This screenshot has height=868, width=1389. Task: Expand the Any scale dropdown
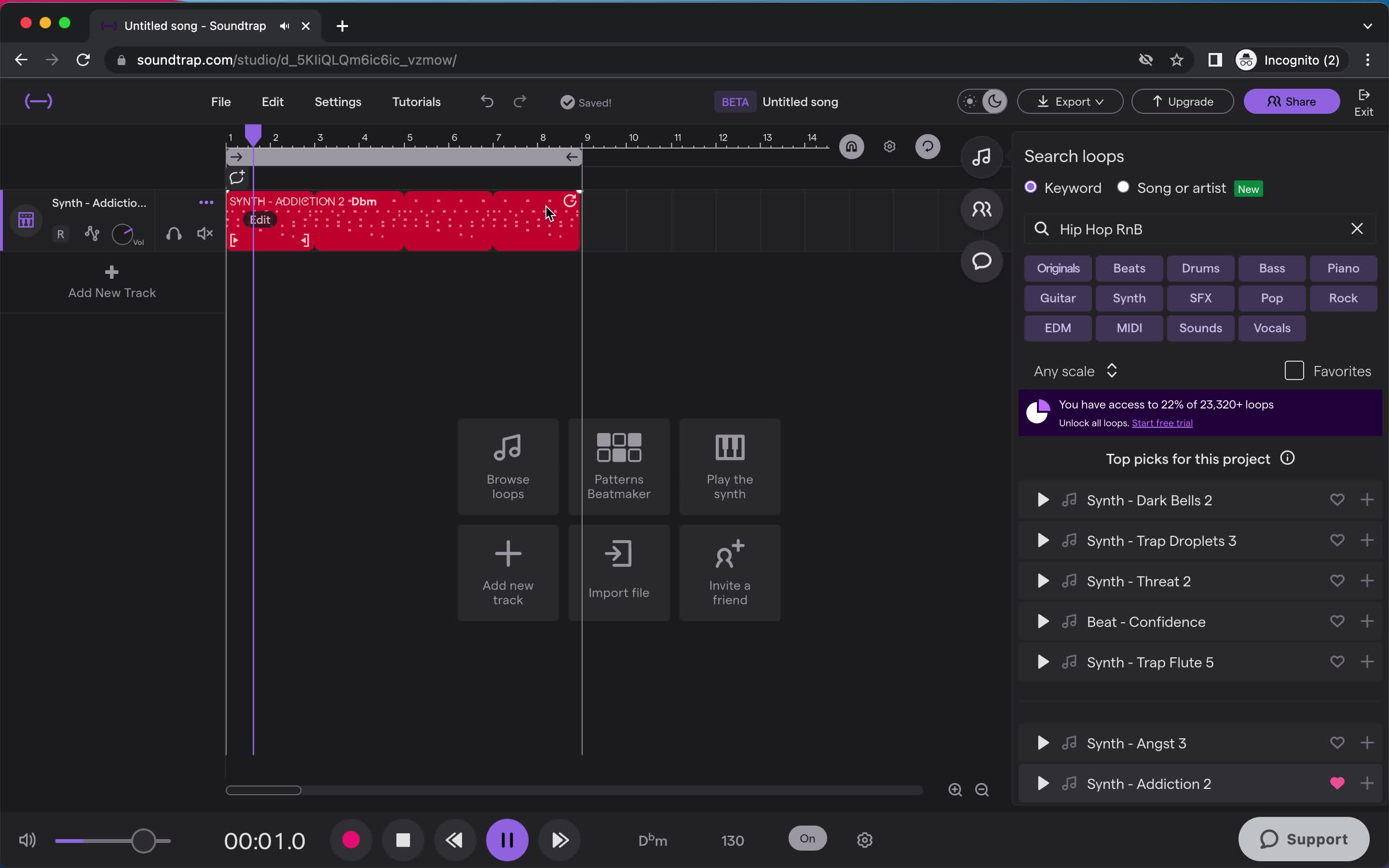pos(1075,371)
